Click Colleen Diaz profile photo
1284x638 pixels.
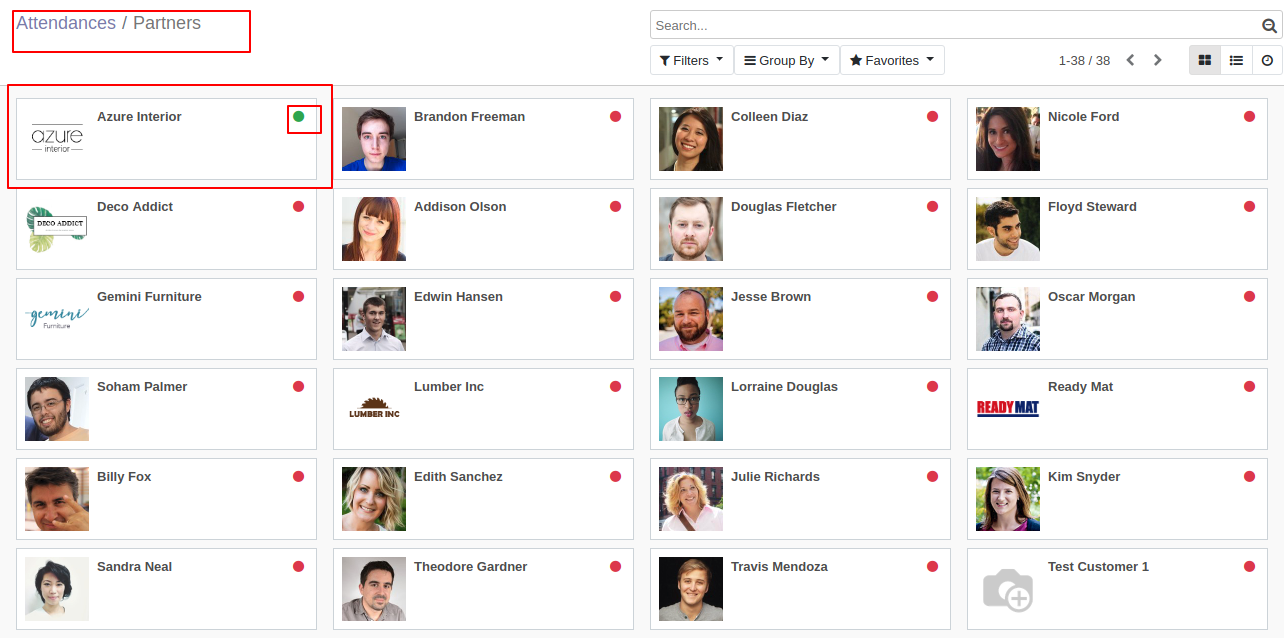(691, 139)
